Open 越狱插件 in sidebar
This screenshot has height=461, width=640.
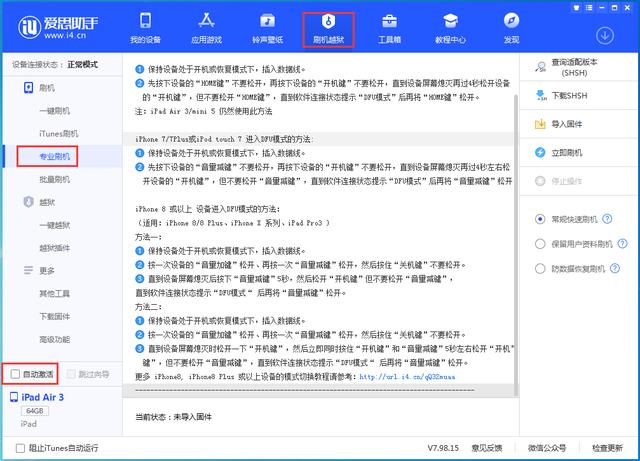click(x=55, y=248)
